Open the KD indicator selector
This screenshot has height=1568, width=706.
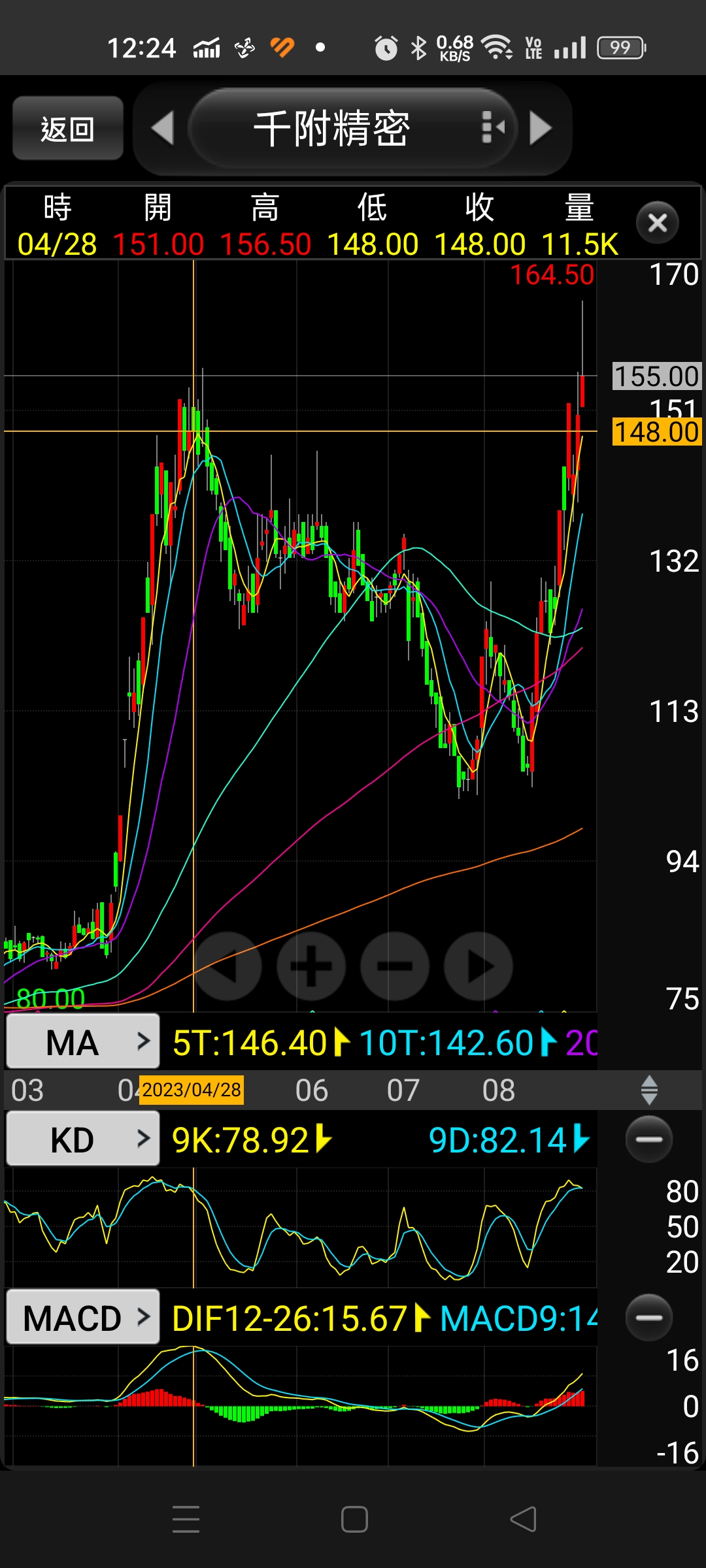(x=83, y=1140)
